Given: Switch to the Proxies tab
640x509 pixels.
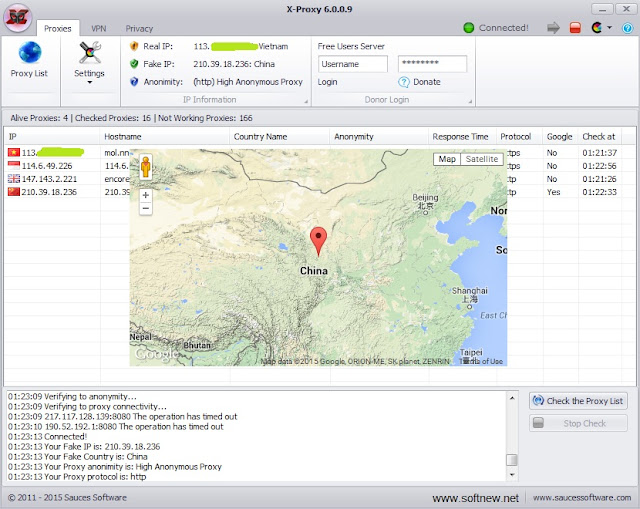Looking at the screenshot, I should [58, 29].
